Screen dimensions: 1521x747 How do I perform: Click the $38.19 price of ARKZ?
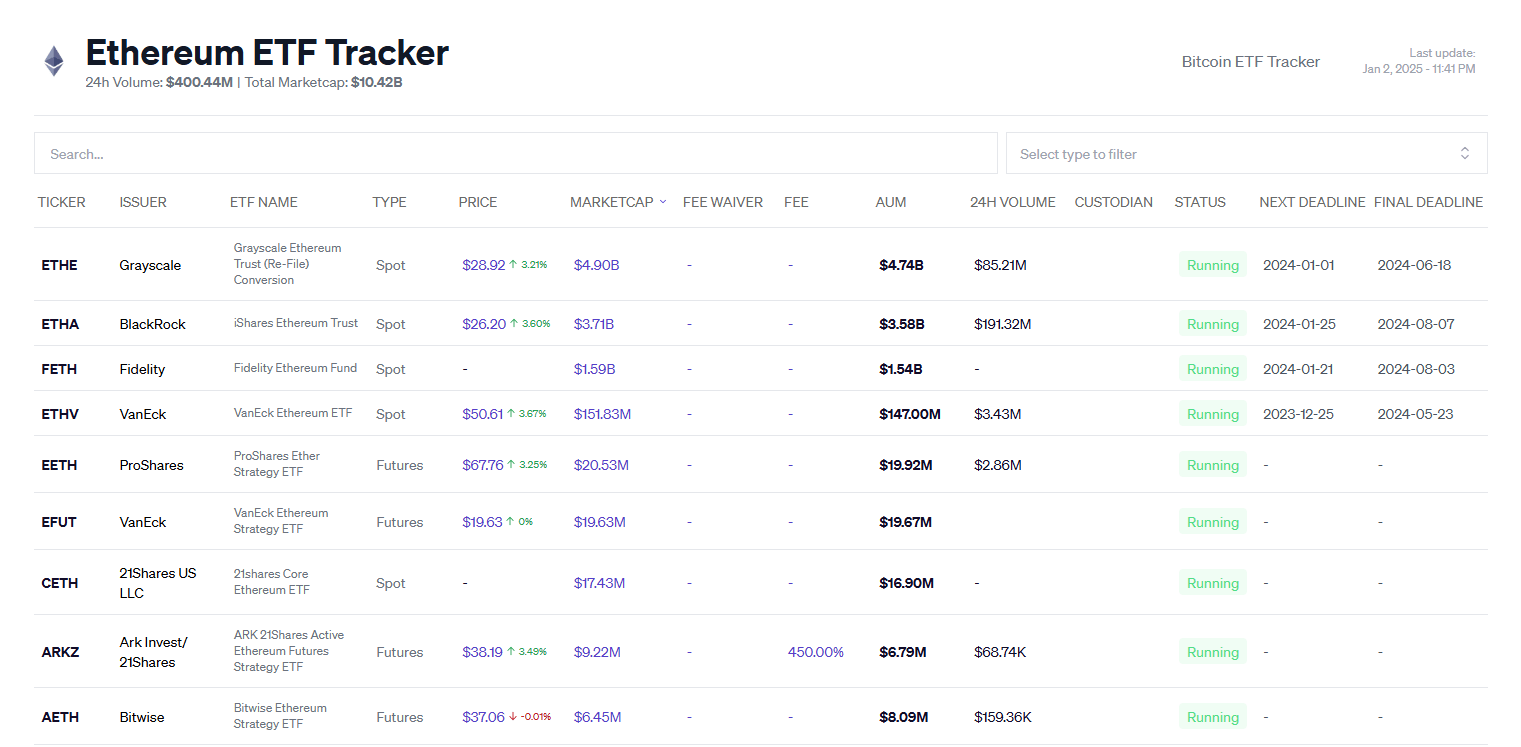(x=482, y=652)
